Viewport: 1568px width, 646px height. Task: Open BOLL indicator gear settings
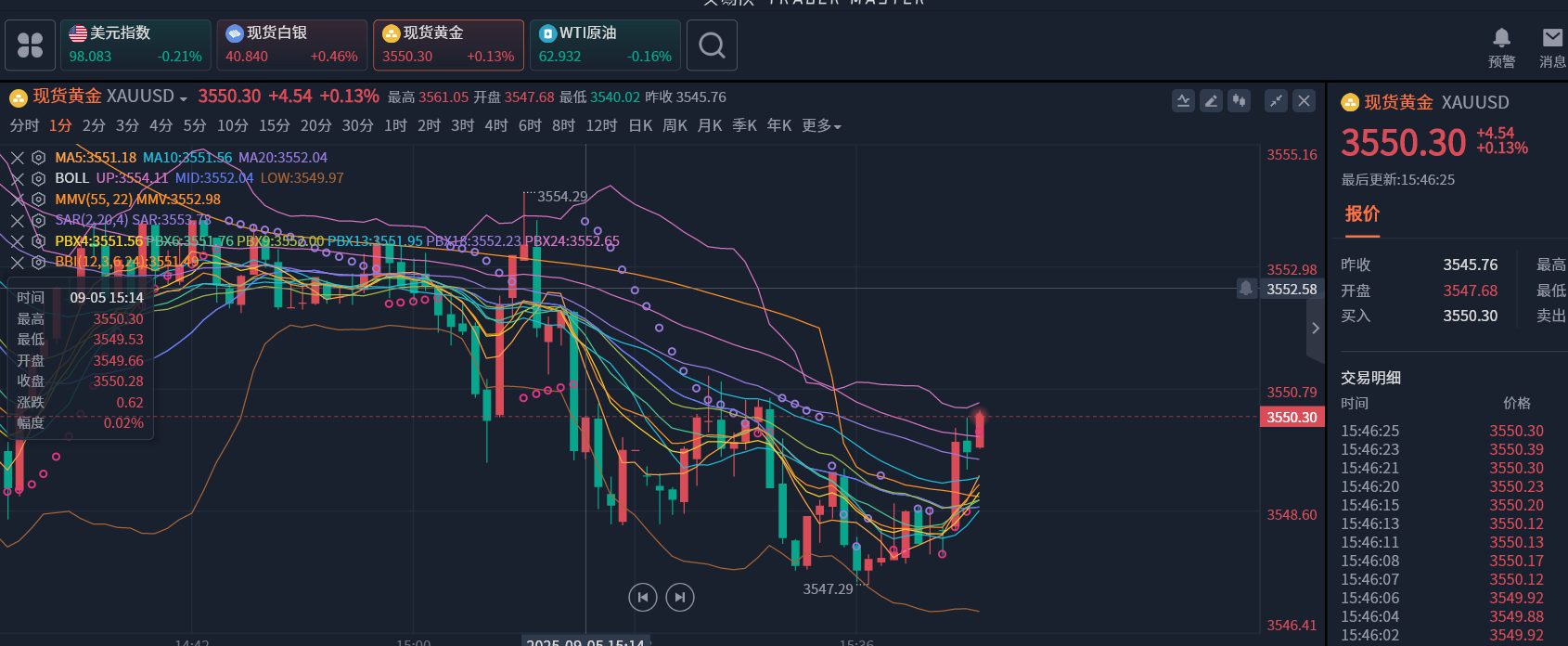click(x=39, y=178)
